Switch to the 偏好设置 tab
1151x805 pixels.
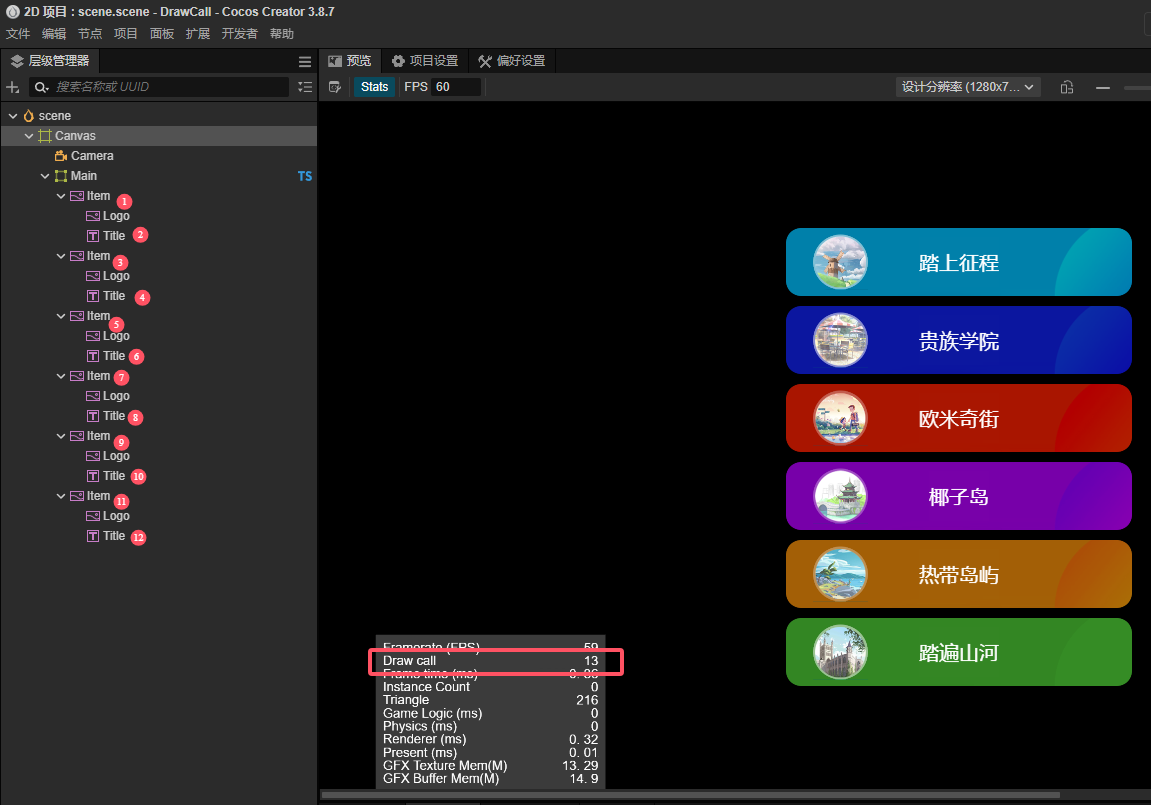pyautogui.click(x=512, y=61)
